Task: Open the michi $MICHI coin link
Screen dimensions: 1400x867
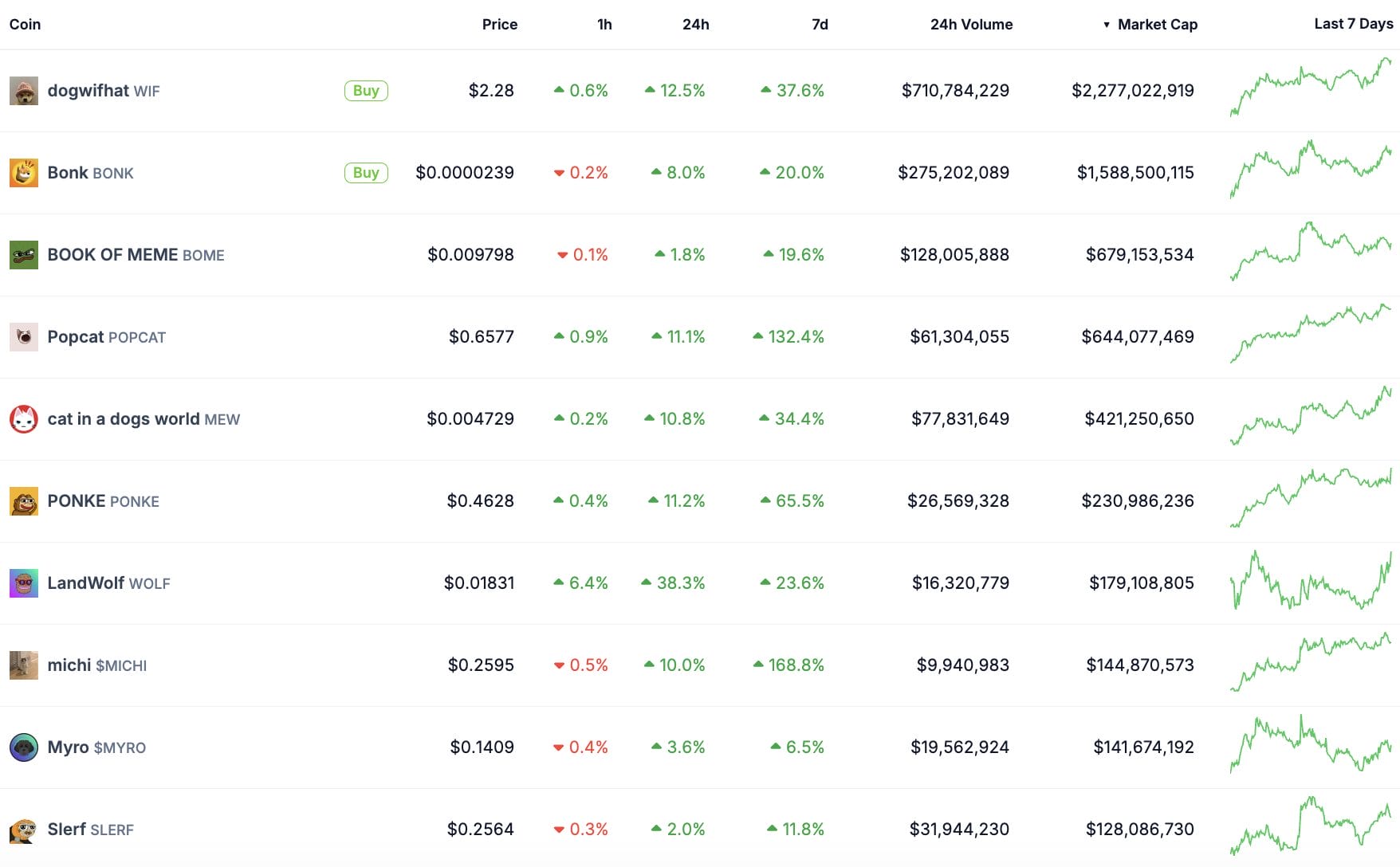Action: point(96,665)
